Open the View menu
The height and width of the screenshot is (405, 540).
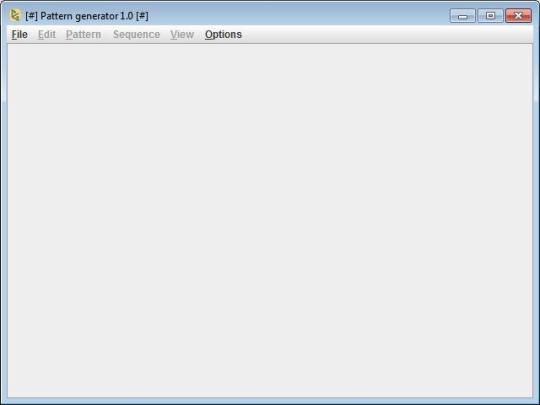182,34
